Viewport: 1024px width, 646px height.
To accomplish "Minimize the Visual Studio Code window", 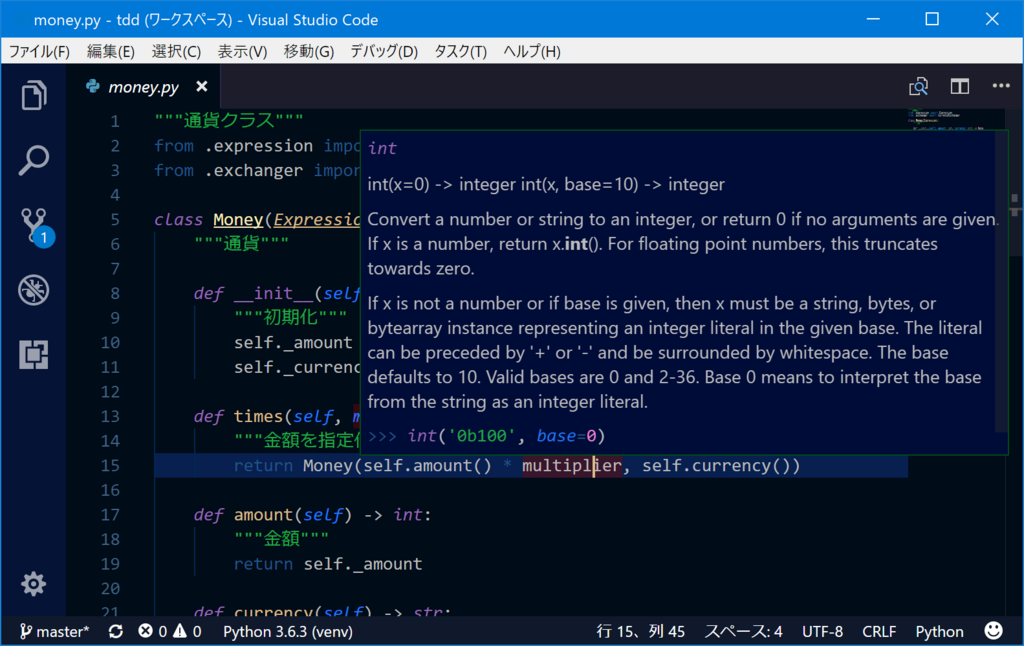I will pyautogui.click(x=872, y=19).
